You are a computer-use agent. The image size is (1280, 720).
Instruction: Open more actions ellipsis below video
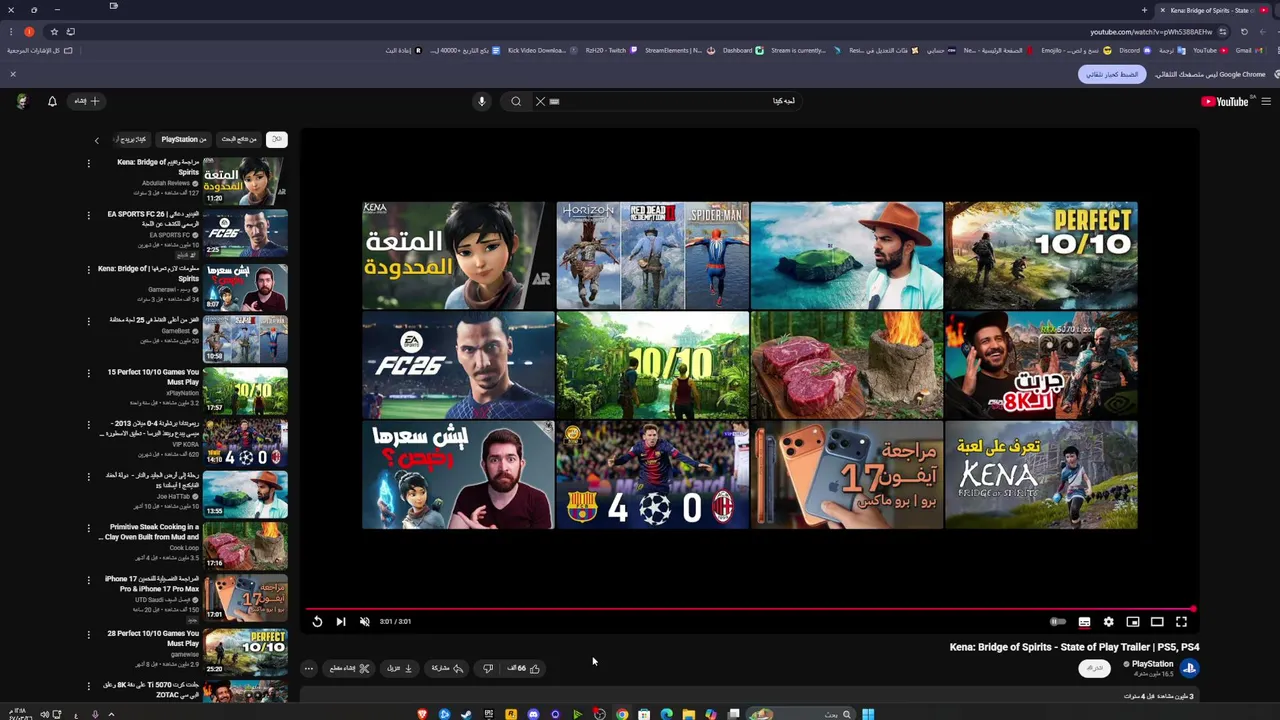pyautogui.click(x=309, y=668)
